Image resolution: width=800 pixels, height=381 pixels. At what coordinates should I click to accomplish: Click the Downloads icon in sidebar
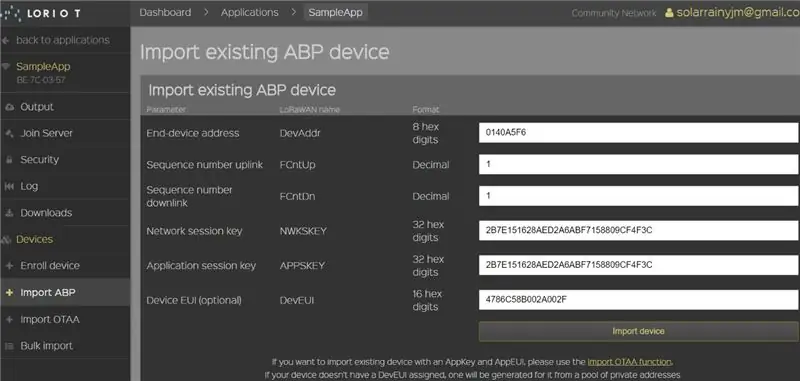click(x=9, y=213)
